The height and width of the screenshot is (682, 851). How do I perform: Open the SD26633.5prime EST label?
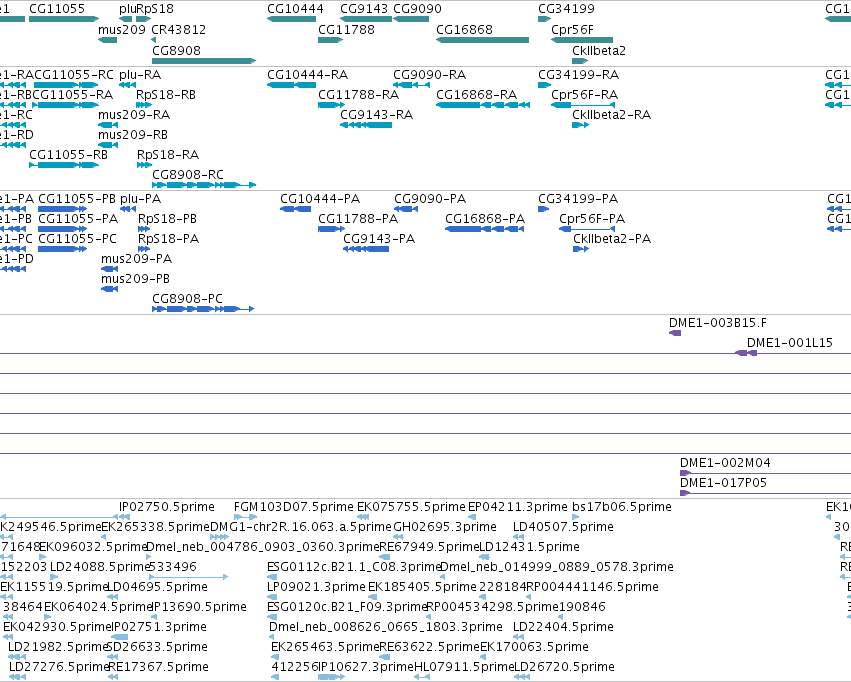pos(157,647)
